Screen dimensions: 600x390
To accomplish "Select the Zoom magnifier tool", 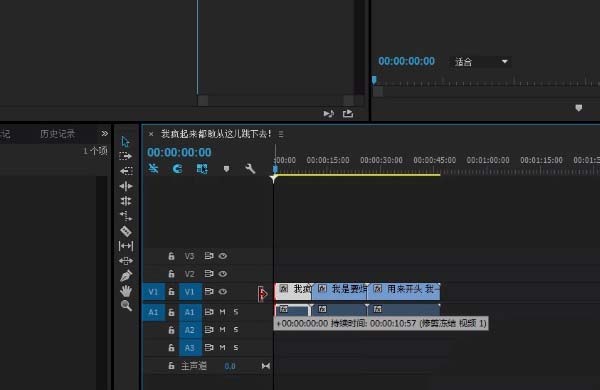I will pyautogui.click(x=126, y=305).
